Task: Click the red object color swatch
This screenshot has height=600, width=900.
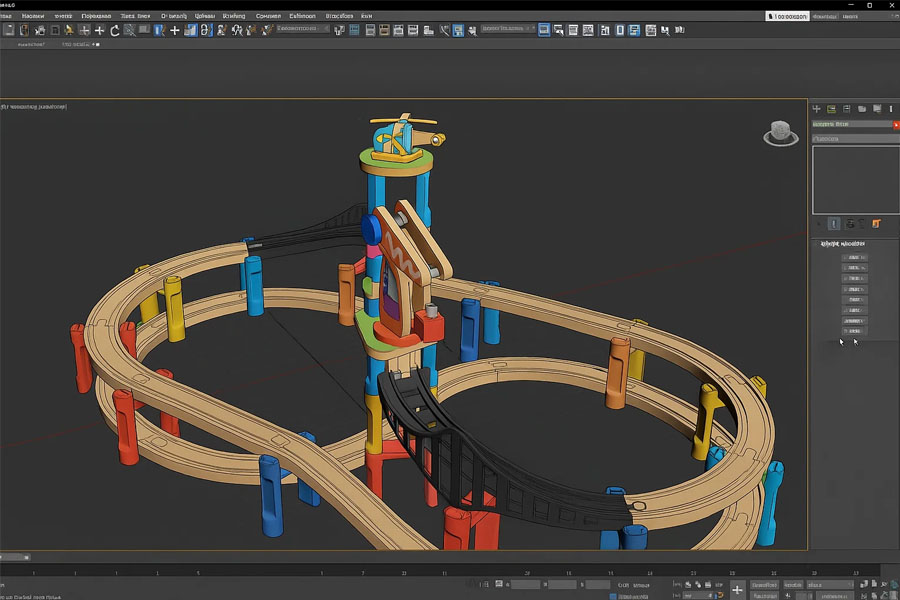Action: click(895, 124)
